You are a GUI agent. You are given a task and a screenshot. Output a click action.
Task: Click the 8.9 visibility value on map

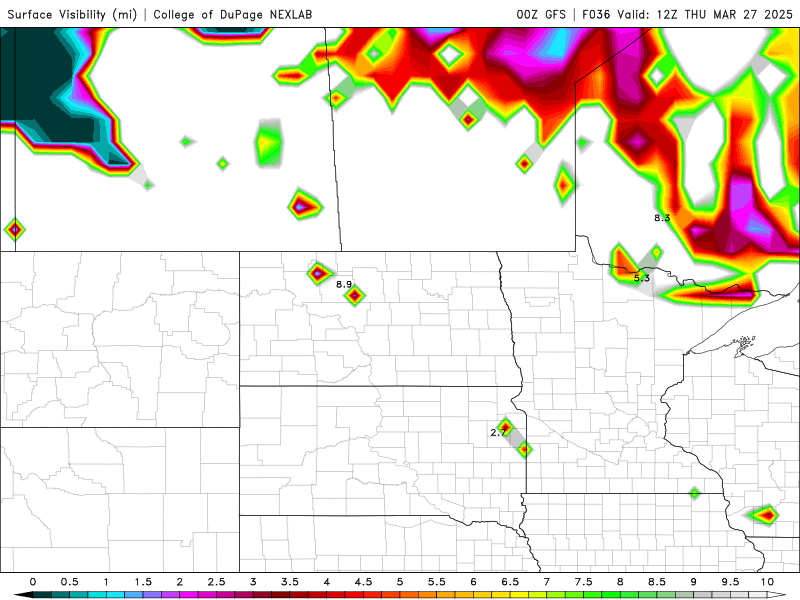point(344,284)
